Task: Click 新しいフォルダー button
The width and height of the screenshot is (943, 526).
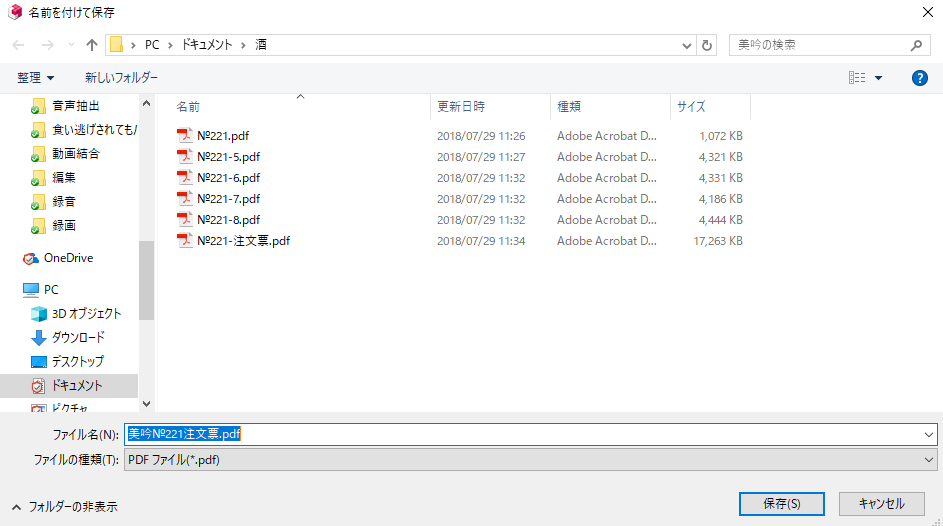Action: tap(121, 78)
